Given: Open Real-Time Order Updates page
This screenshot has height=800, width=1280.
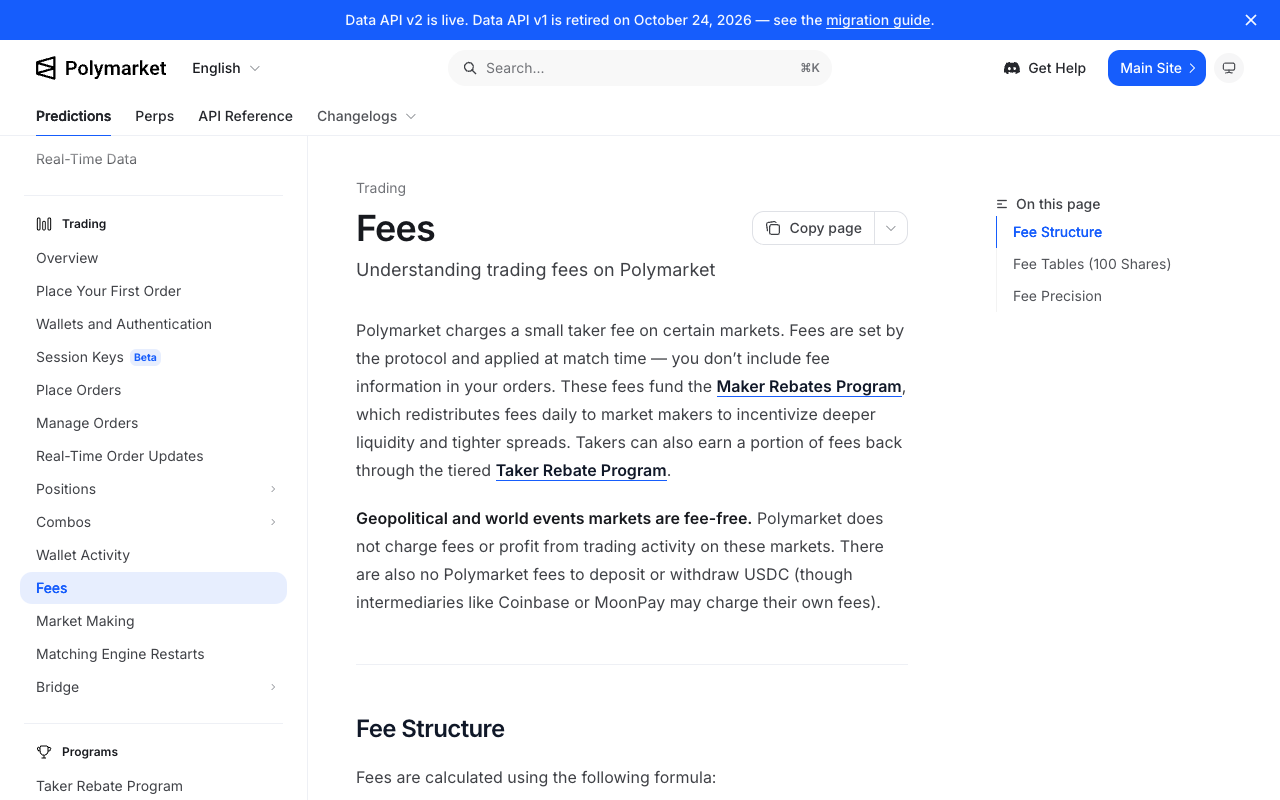Looking at the screenshot, I should pyautogui.click(x=153, y=456).
